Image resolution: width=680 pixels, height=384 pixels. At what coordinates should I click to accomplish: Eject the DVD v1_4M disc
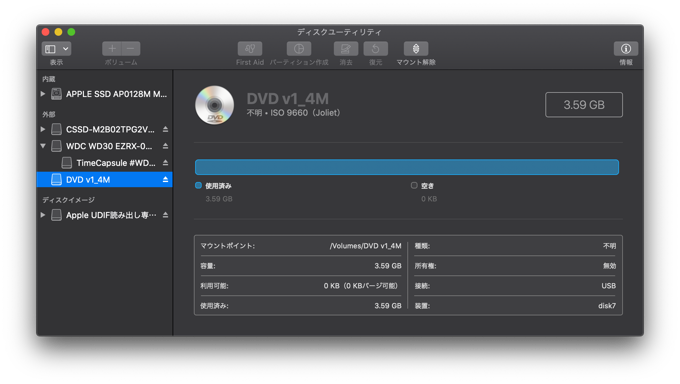point(165,180)
